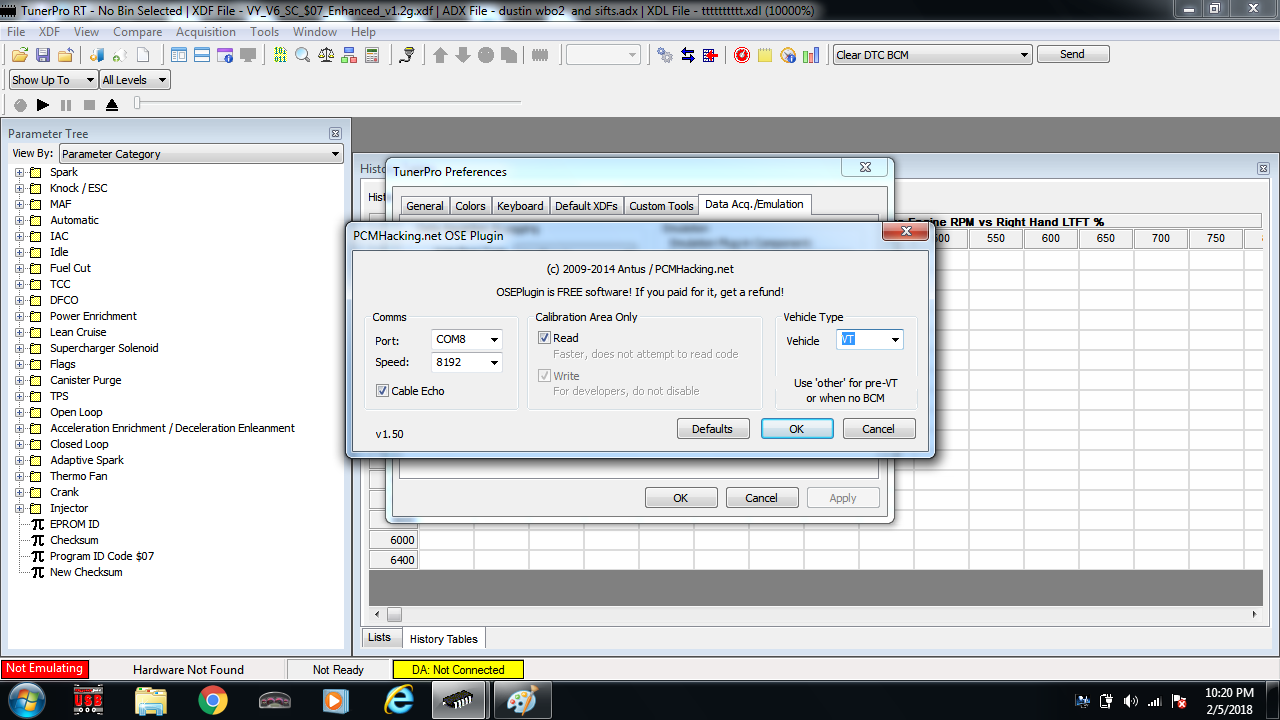
Task: Click Defaults in the OSE Plugin dialog
Action: pos(712,429)
